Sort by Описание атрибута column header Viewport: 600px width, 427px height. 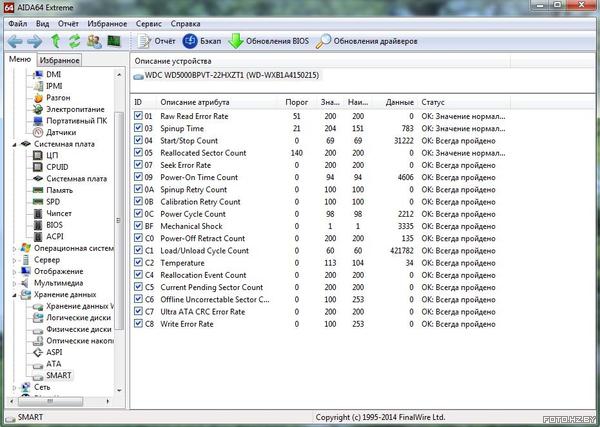(x=217, y=102)
